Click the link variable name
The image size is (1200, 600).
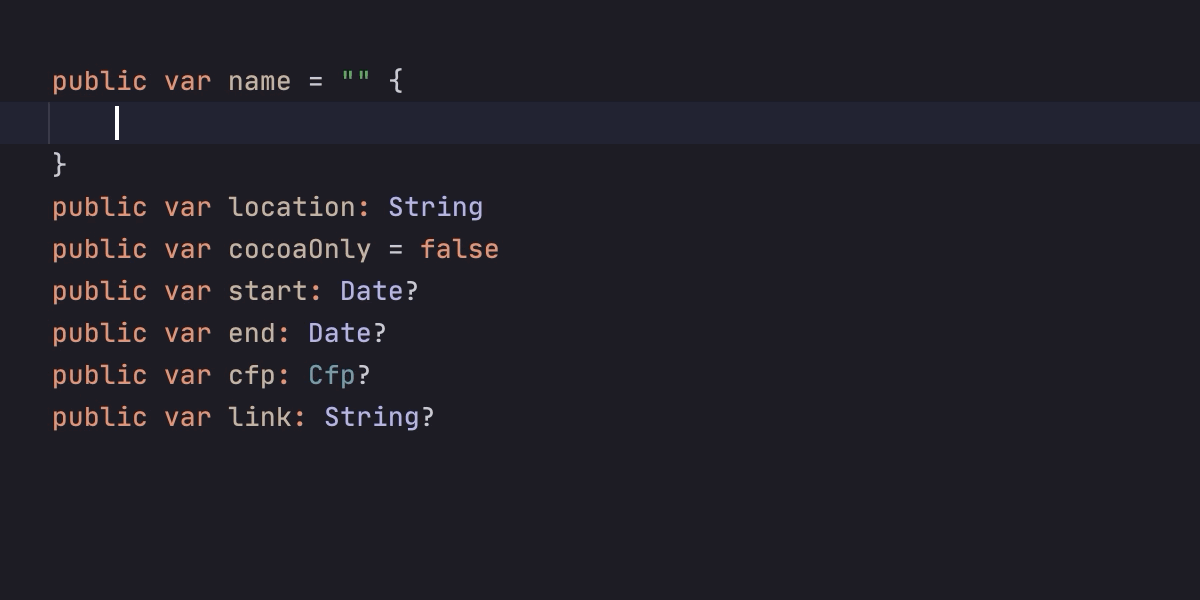click(260, 417)
